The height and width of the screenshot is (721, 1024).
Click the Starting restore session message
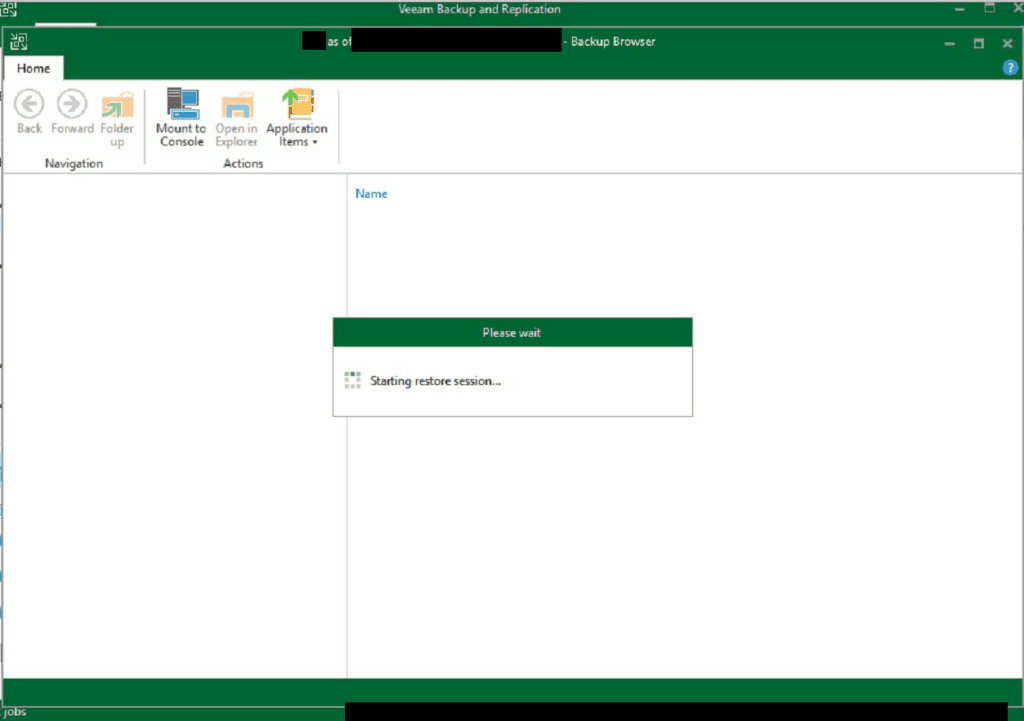click(435, 381)
